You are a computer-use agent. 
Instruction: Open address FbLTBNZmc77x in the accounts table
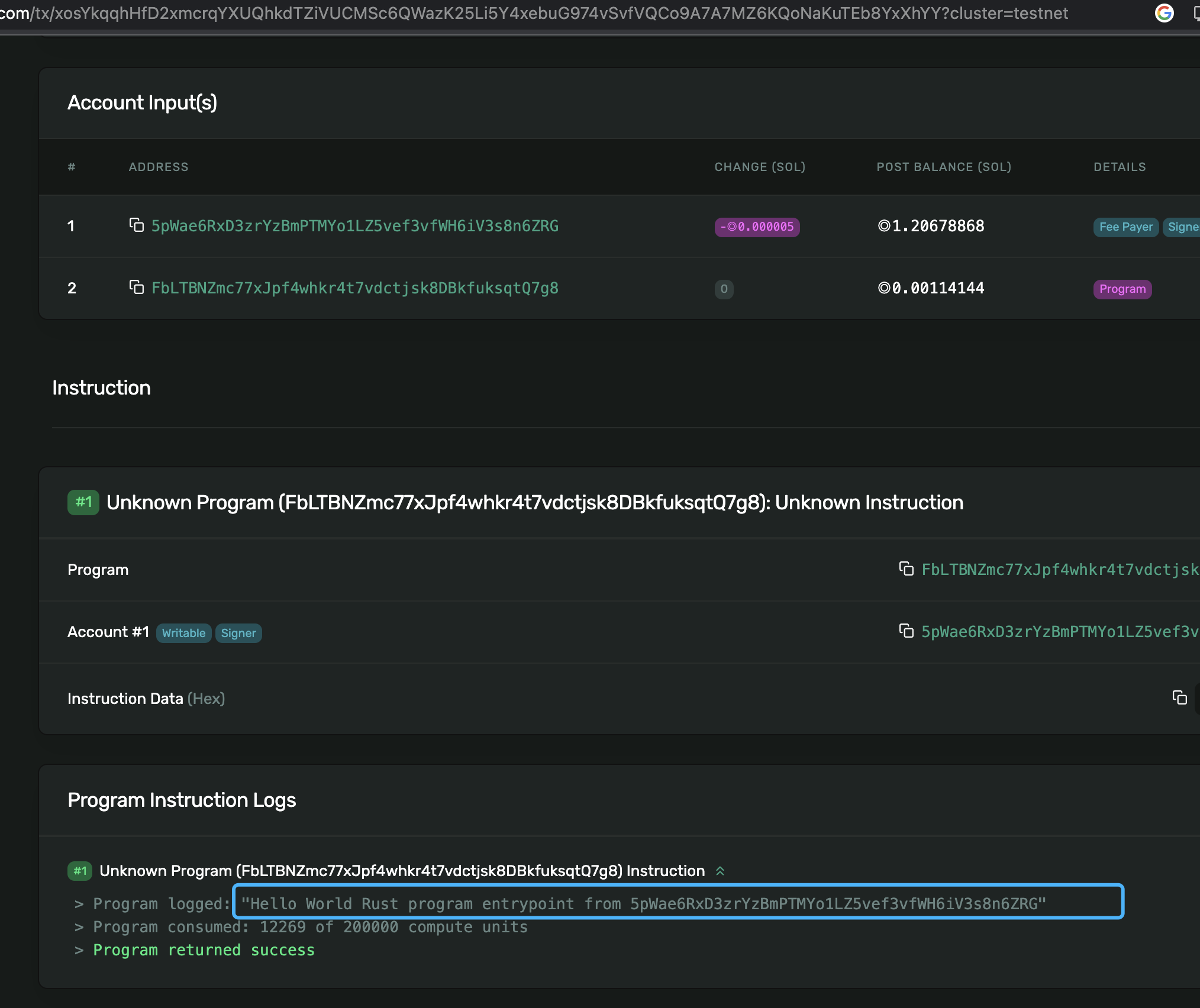coord(354,288)
